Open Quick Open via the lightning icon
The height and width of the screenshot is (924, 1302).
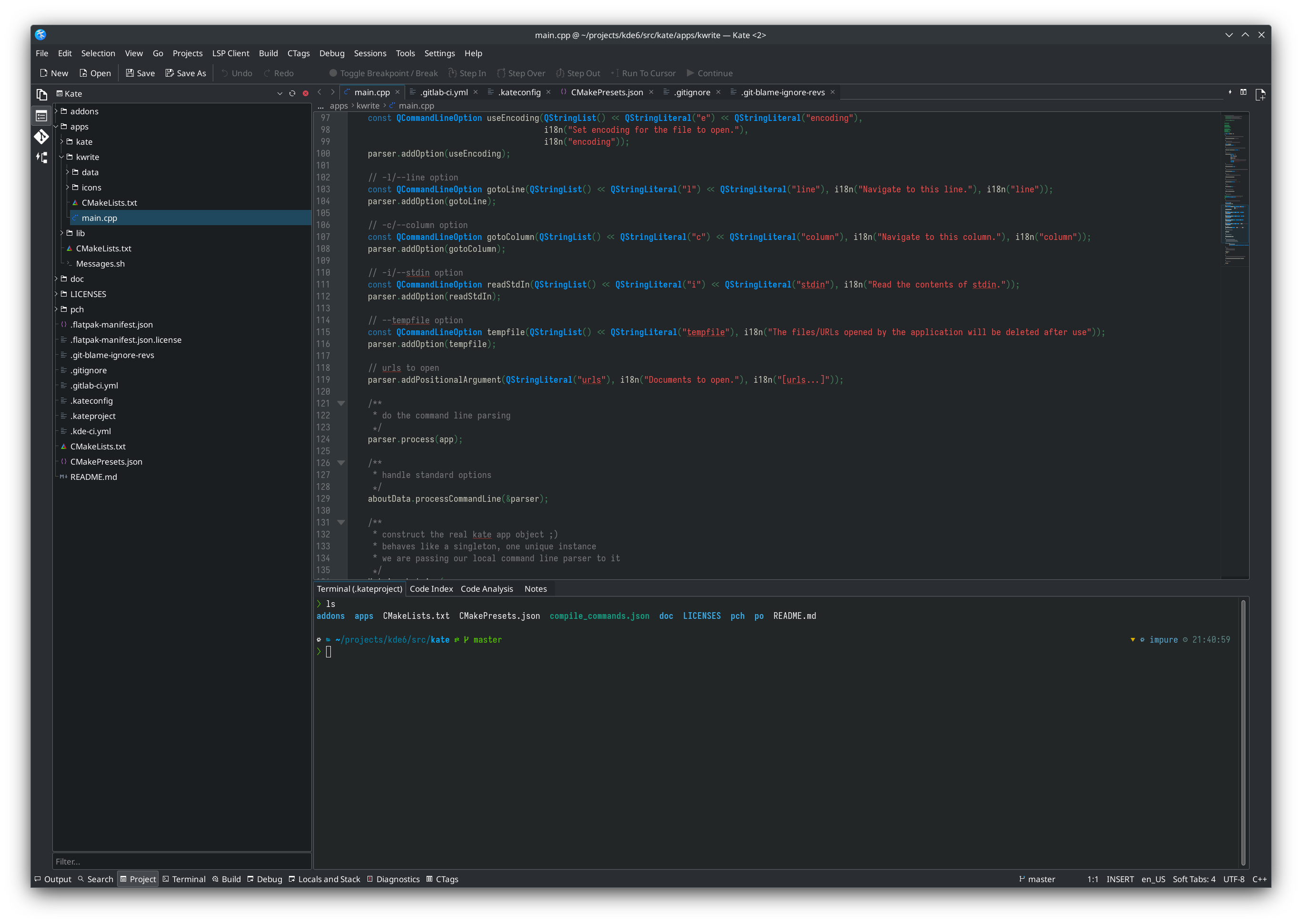[1230, 92]
